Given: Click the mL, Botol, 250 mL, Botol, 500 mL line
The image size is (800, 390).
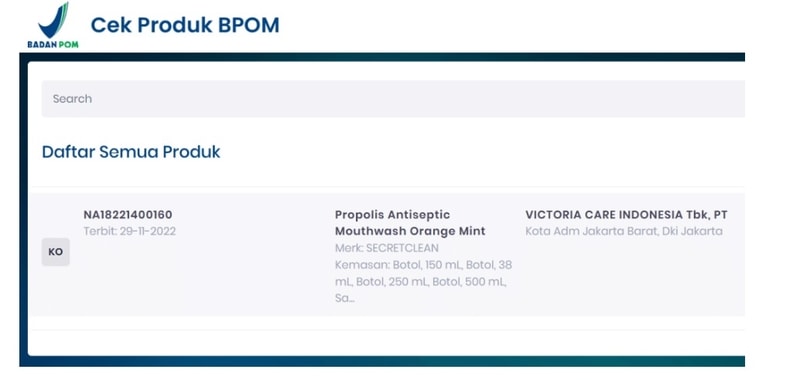Looking at the screenshot, I should 421,282.
